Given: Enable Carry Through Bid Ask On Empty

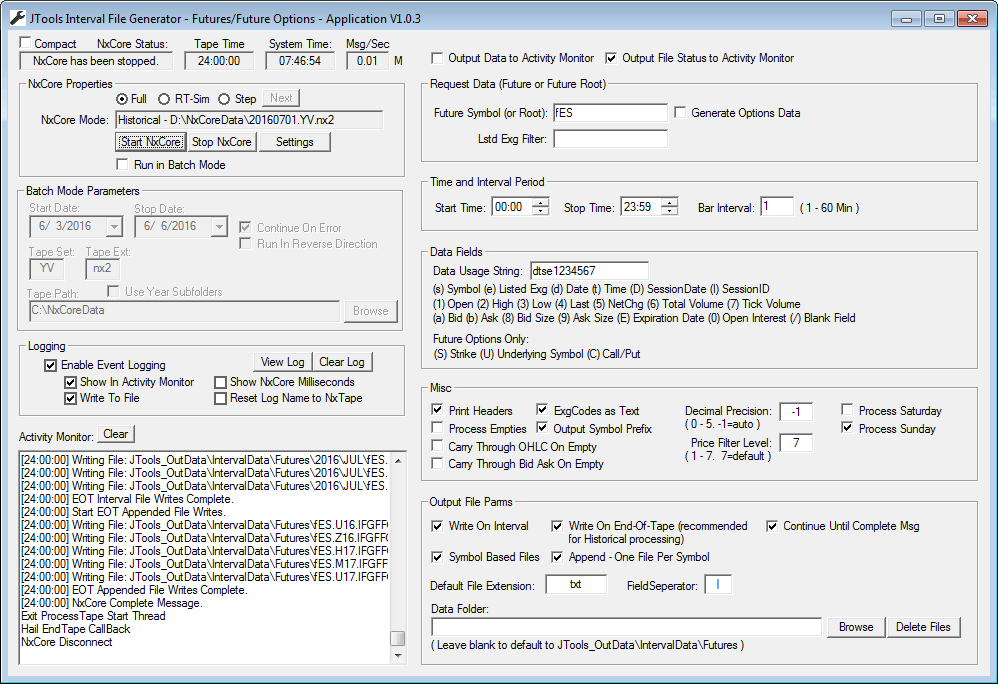Looking at the screenshot, I should (437, 463).
